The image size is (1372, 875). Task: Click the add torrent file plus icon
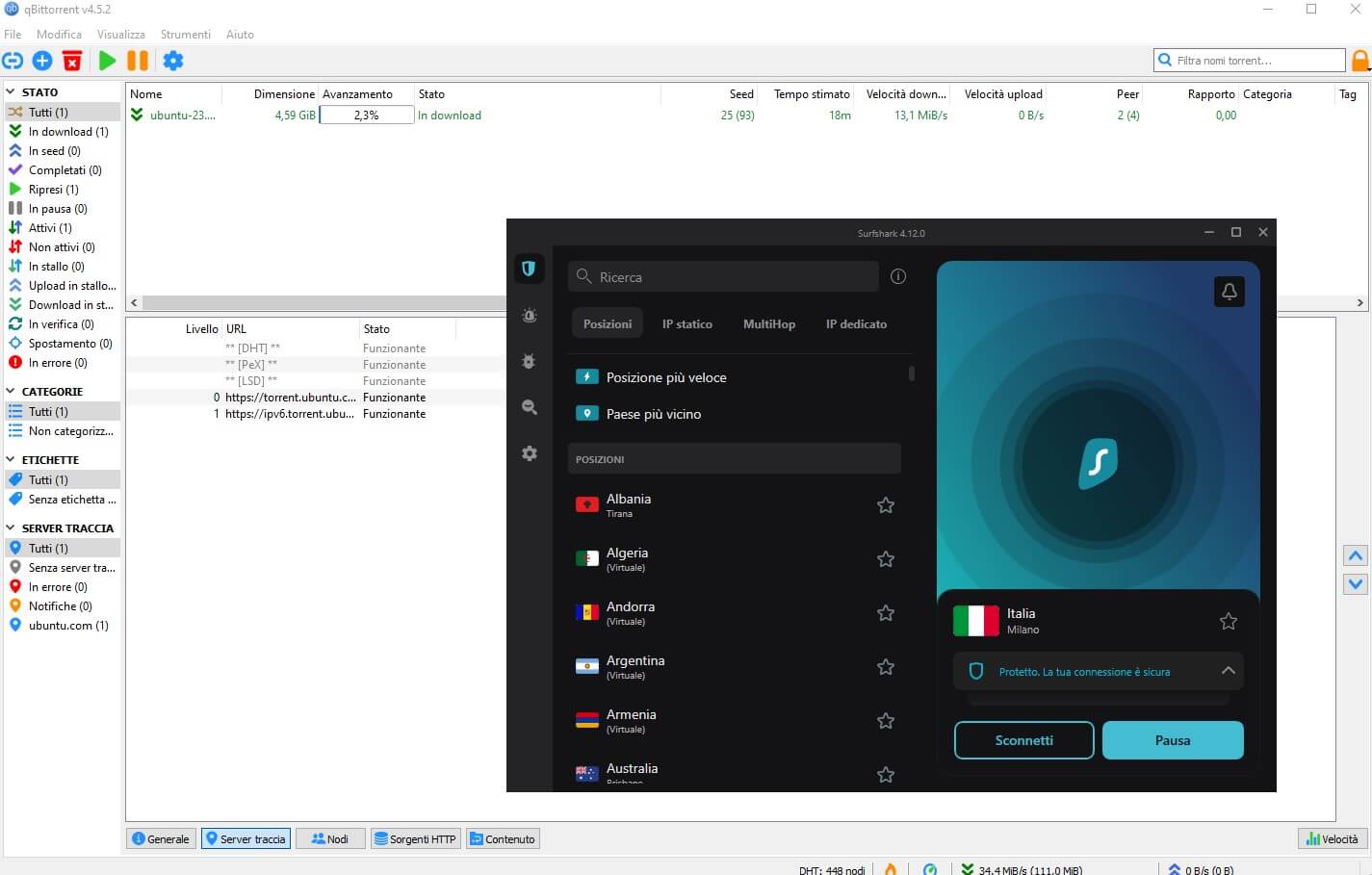[x=42, y=61]
